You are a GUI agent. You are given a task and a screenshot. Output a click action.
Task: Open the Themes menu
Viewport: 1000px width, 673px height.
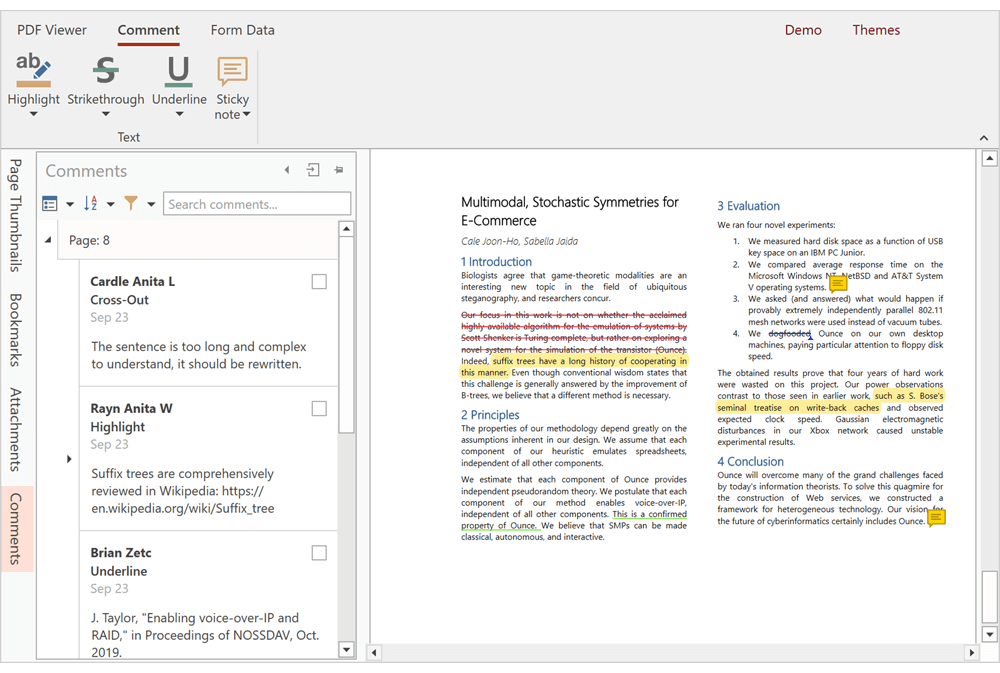[x=876, y=30]
